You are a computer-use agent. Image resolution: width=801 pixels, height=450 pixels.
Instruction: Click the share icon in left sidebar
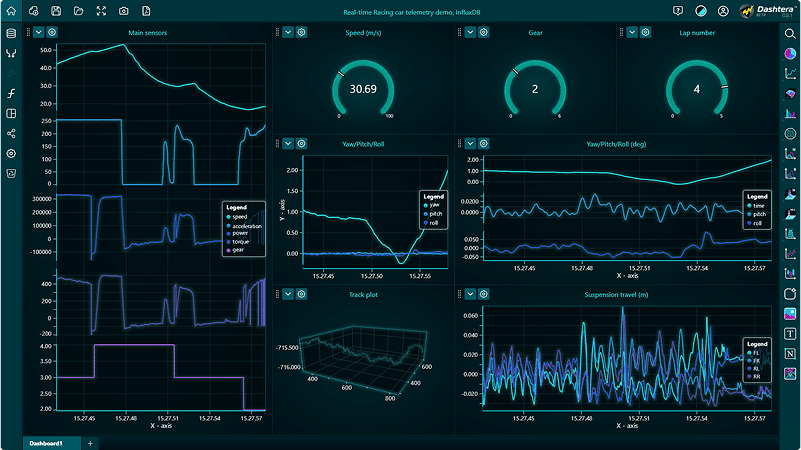pos(11,133)
